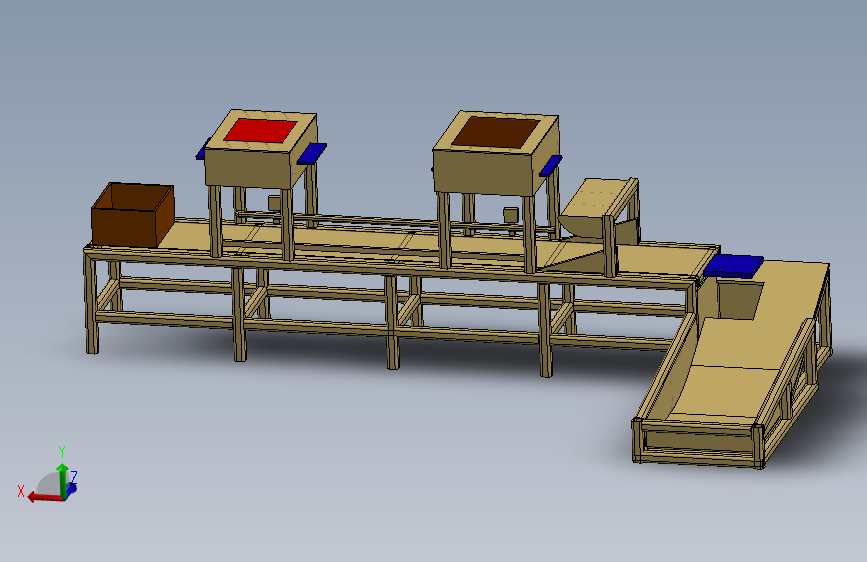Select blue plate on left hopper's right side

312,153
